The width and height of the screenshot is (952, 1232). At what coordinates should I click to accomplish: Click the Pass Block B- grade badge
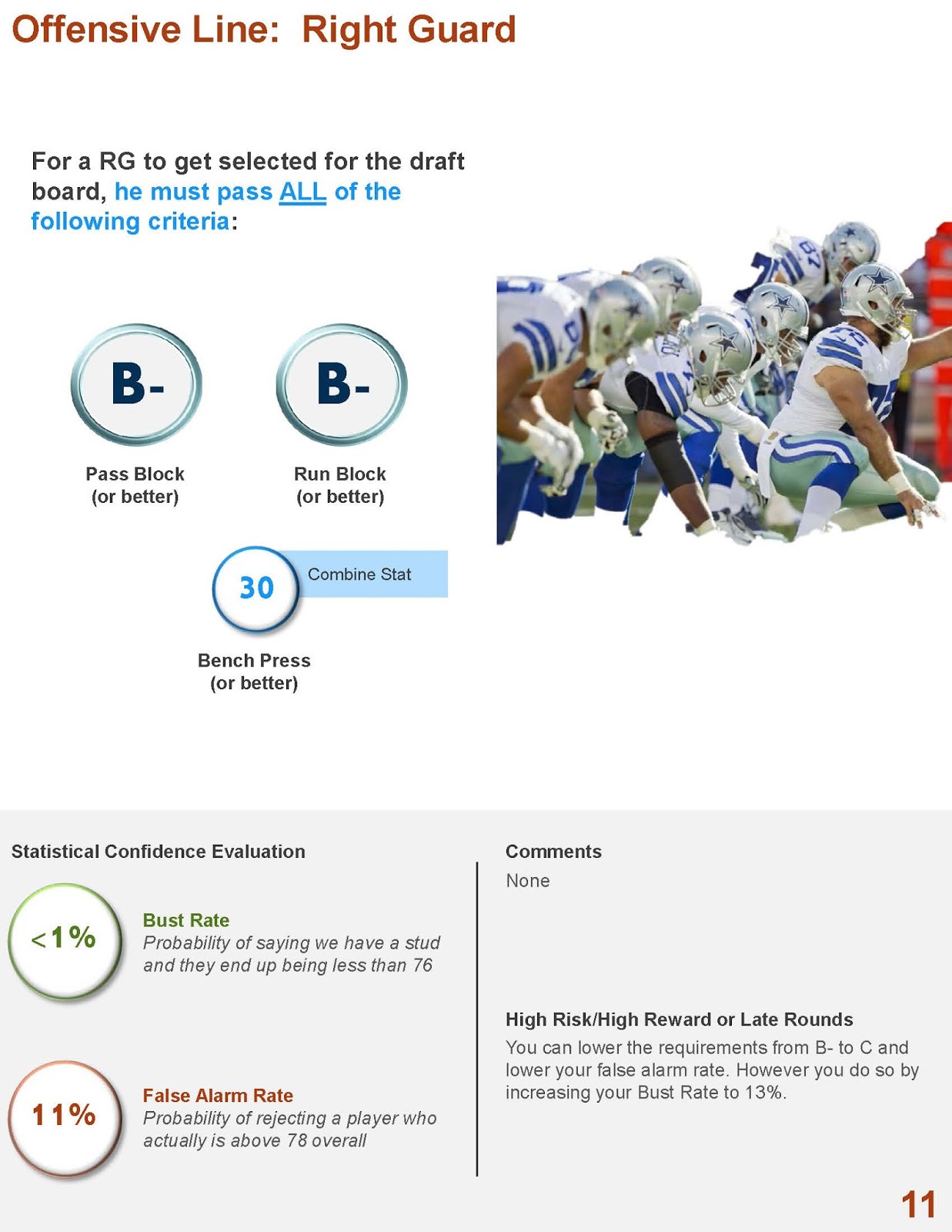(x=136, y=383)
